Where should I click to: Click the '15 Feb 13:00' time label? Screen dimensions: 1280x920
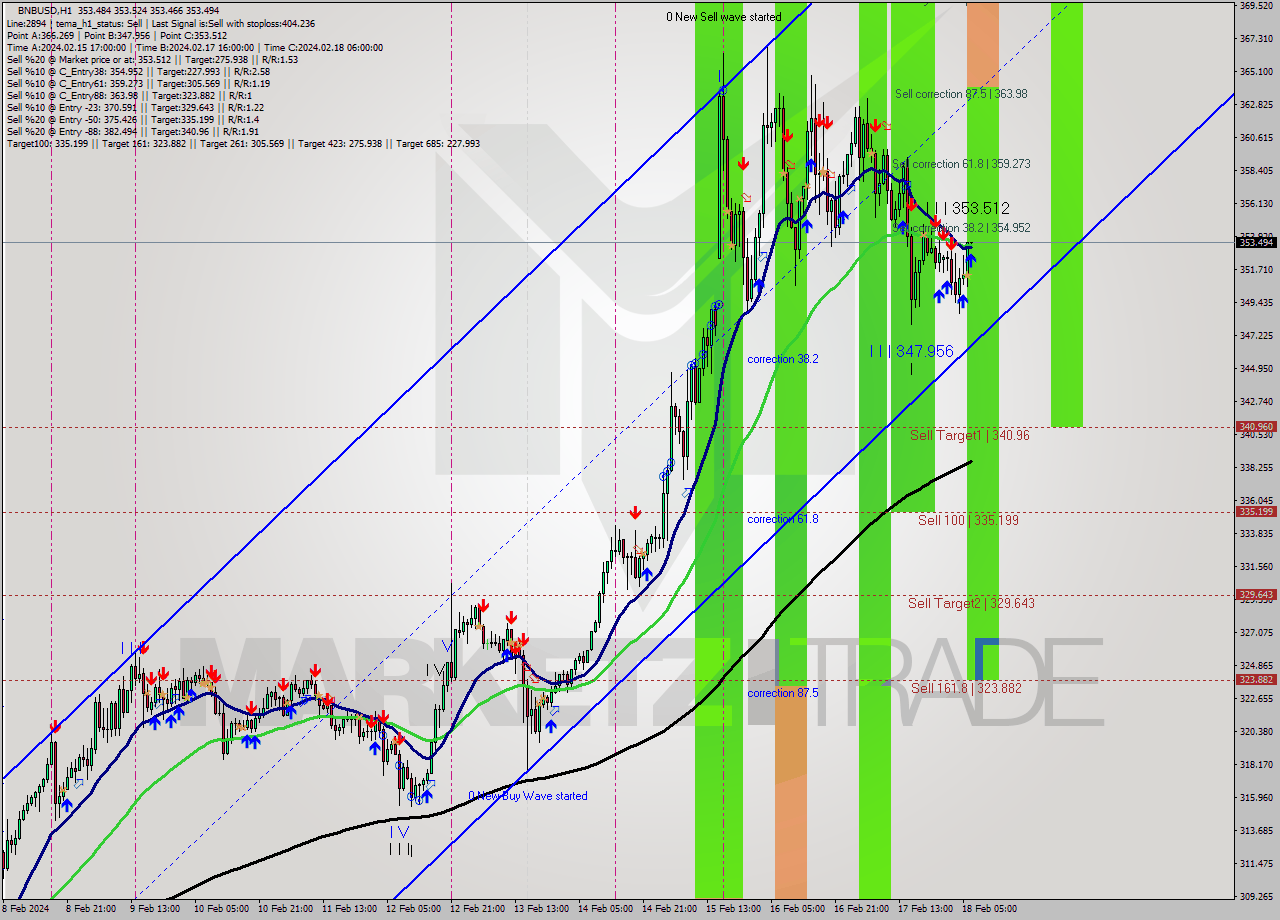tap(733, 909)
